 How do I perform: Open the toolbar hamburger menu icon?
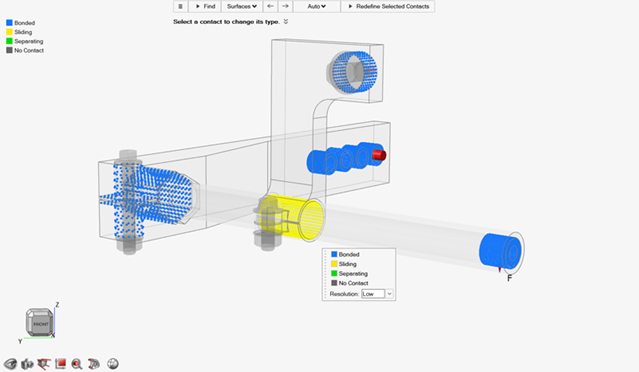(x=180, y=7)
